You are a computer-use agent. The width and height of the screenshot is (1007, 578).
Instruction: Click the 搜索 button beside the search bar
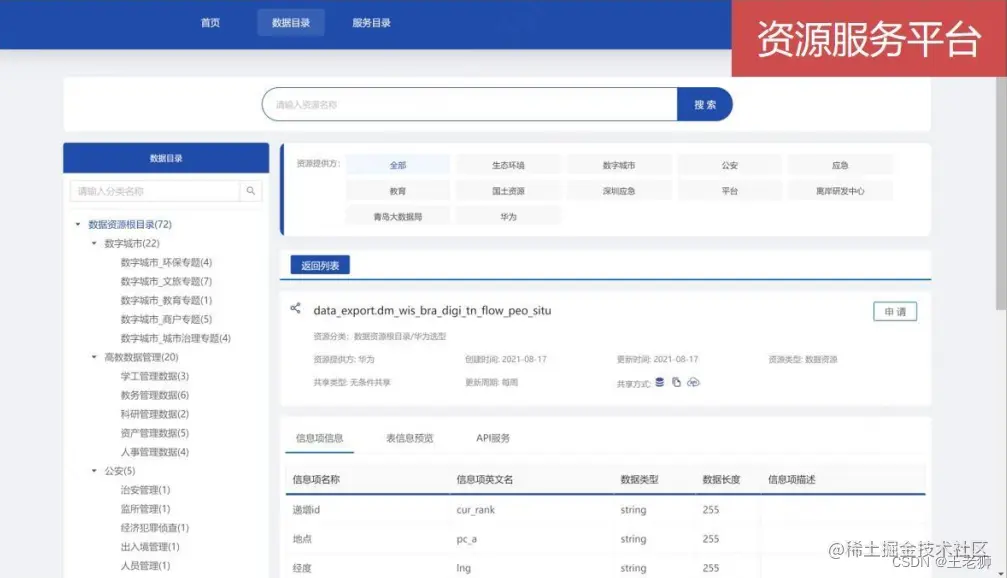[x=705, y=103]
